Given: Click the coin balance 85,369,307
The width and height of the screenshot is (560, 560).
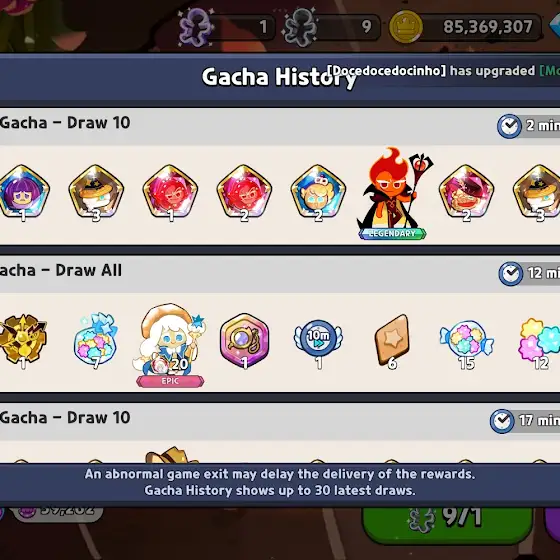Looking at the screenshot, I should pos(488,27).
